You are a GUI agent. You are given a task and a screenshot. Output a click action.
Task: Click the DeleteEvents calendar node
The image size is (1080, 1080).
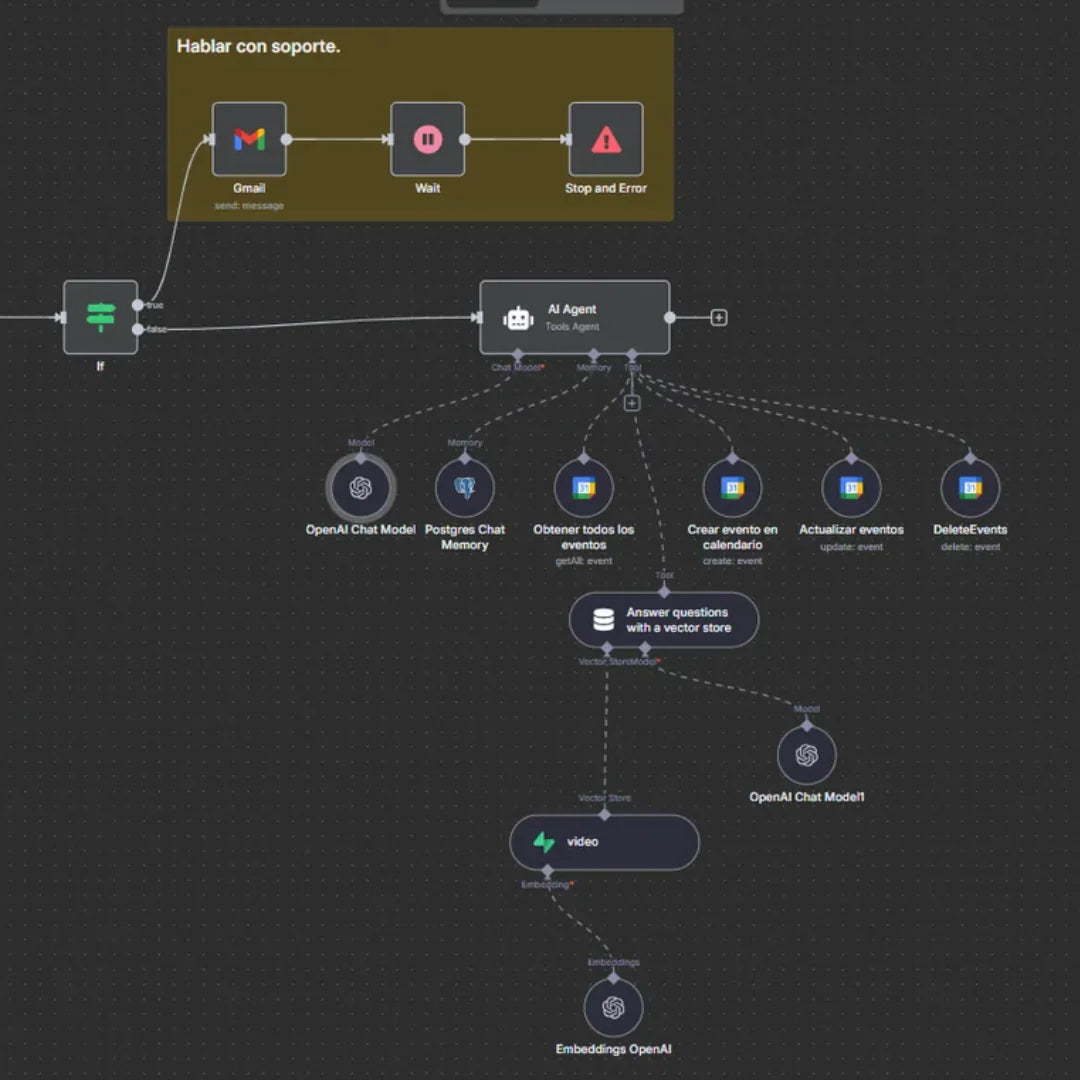pos(970,488)
